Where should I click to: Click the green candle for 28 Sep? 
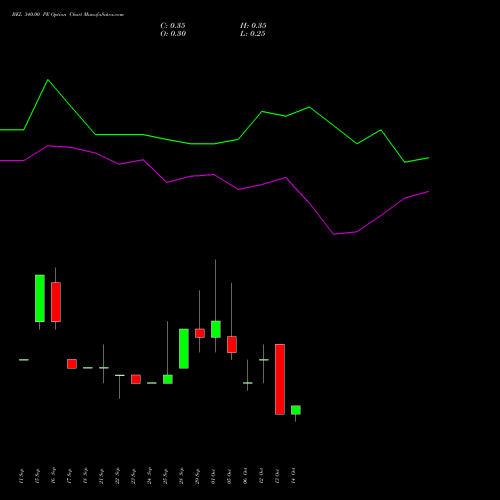coord(184,349)
